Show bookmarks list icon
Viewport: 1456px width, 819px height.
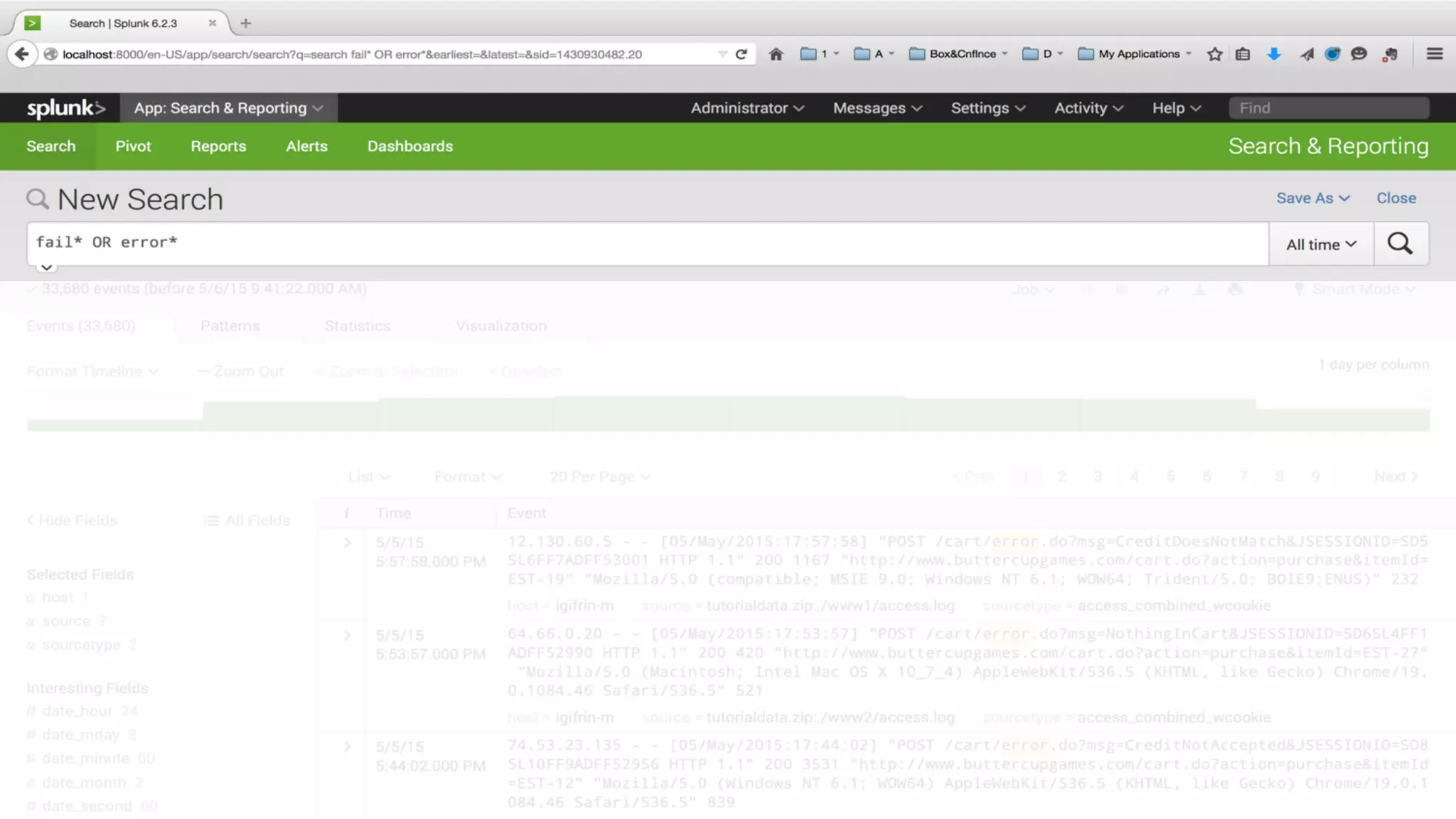1242,54
